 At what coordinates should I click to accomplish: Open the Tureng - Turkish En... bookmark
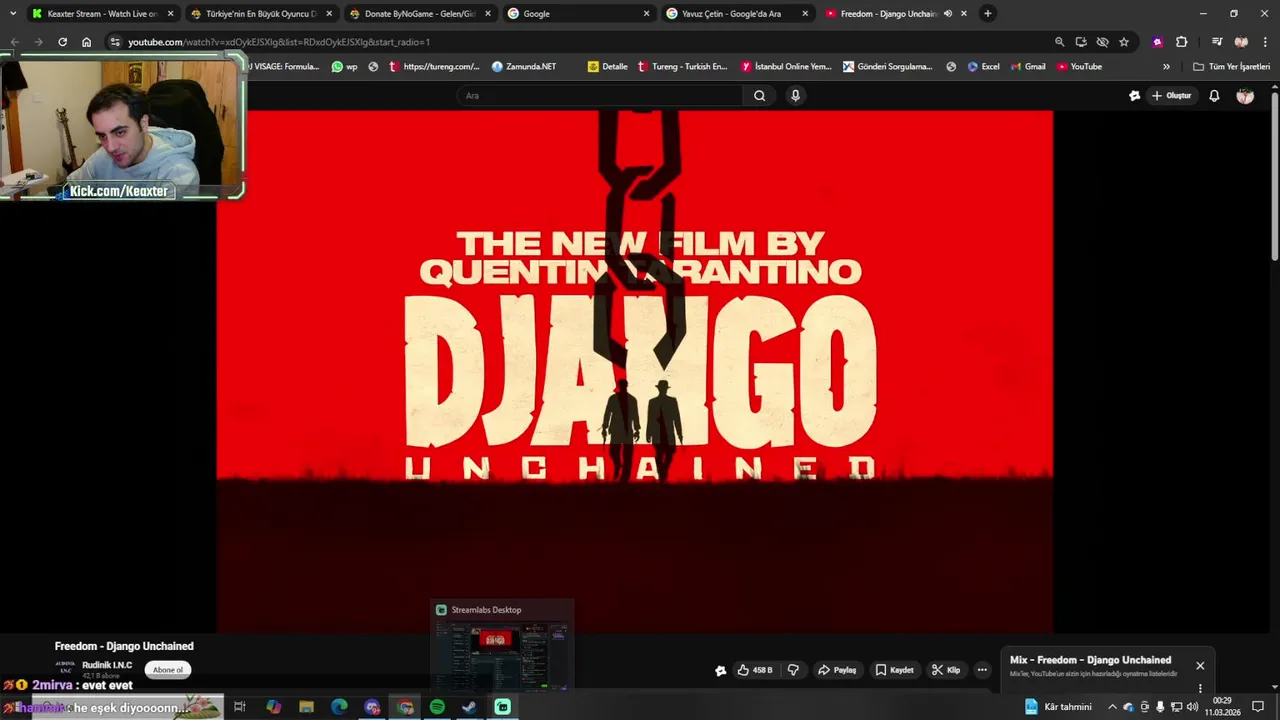click(x=682, y=67)
